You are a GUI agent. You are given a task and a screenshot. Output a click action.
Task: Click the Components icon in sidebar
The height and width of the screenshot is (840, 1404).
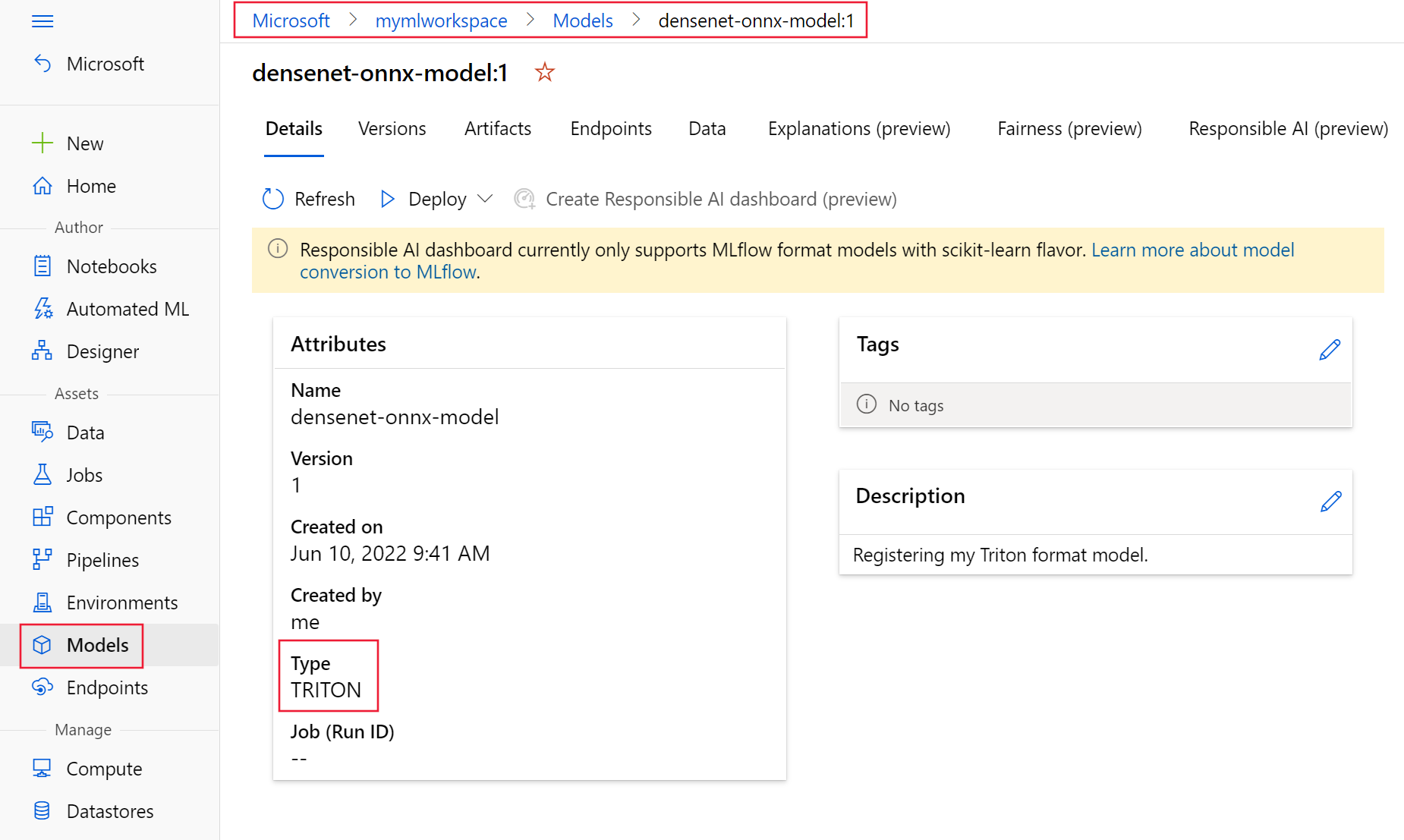(42, 518)
